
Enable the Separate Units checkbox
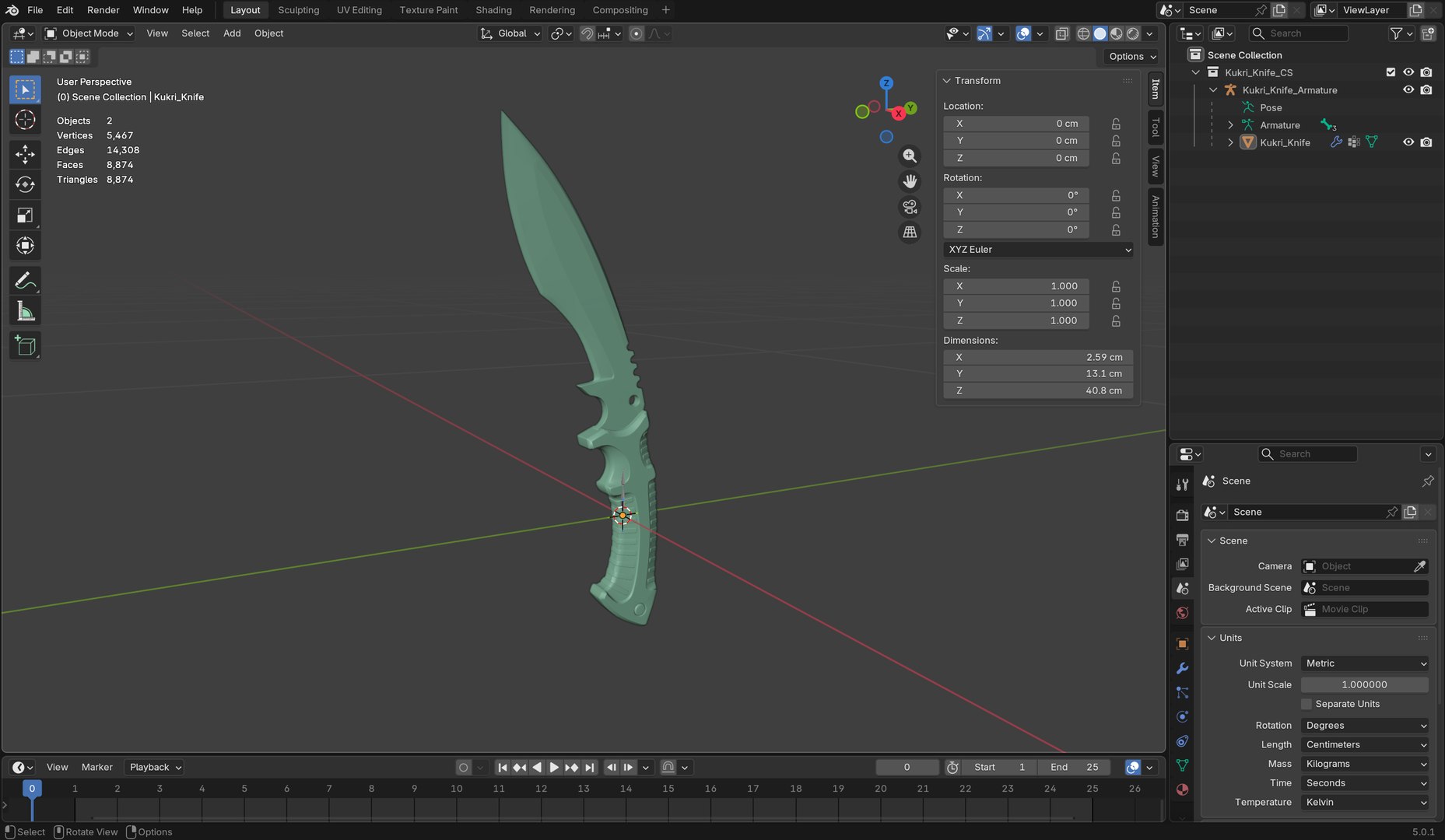(x=1306, y=704)
